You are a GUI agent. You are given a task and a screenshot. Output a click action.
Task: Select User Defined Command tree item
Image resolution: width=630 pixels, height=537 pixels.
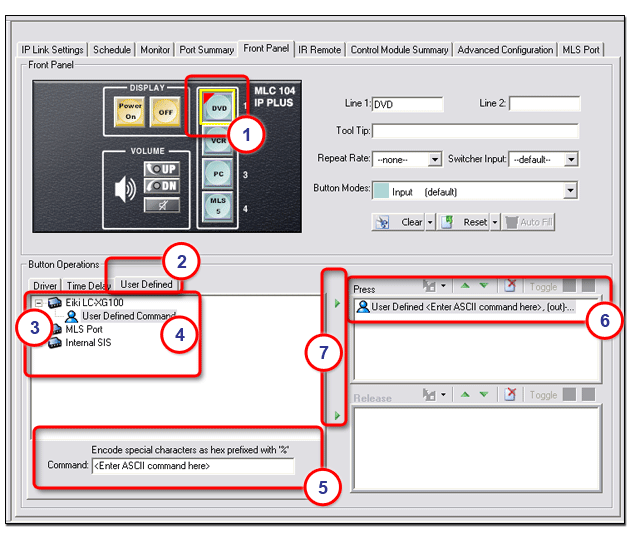coord(129,316)
